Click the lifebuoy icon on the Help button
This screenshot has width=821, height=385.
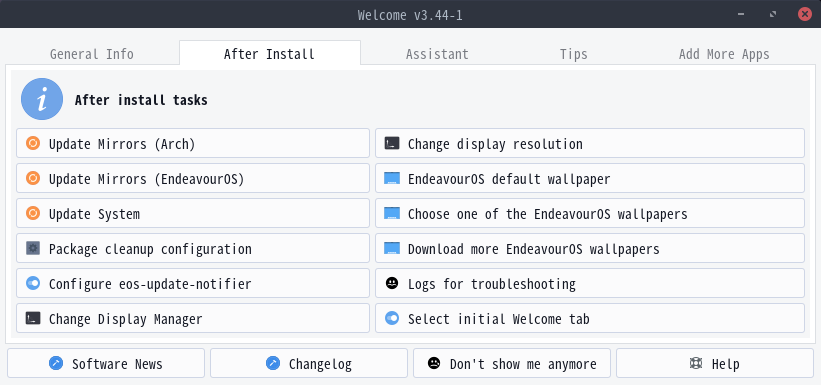(x=696, y=363)
